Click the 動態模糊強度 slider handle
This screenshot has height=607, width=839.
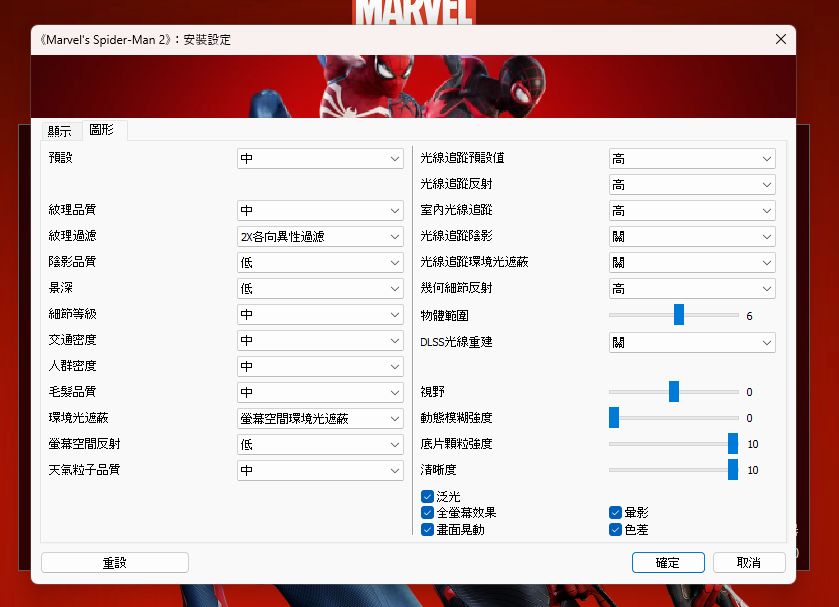coord(614,418)
